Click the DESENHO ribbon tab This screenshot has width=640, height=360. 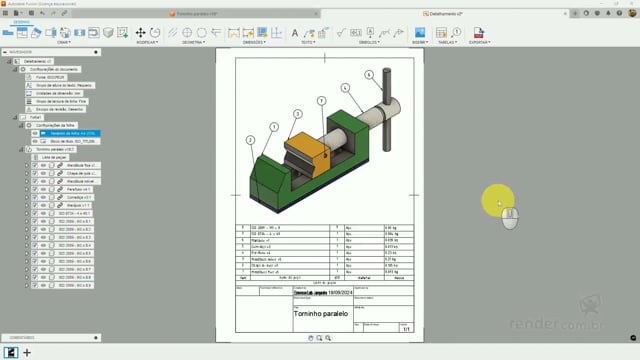pos(21,22)
